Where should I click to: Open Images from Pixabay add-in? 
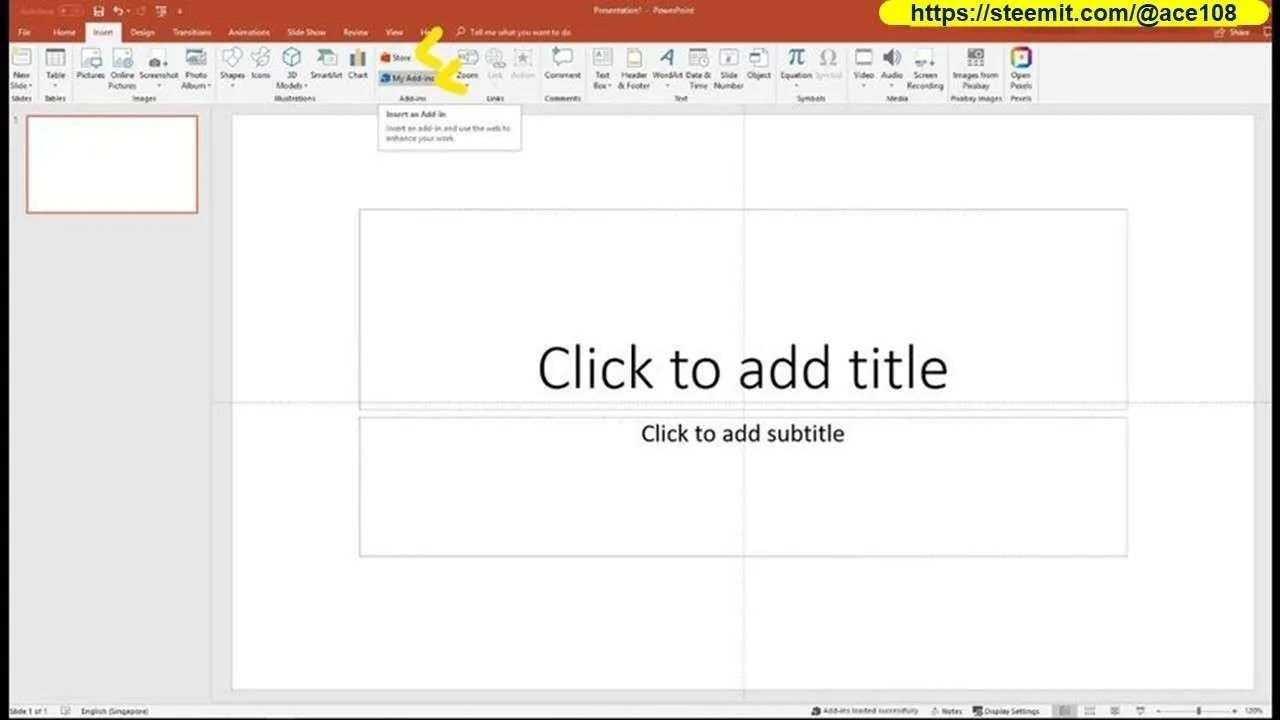click(975, 68)
